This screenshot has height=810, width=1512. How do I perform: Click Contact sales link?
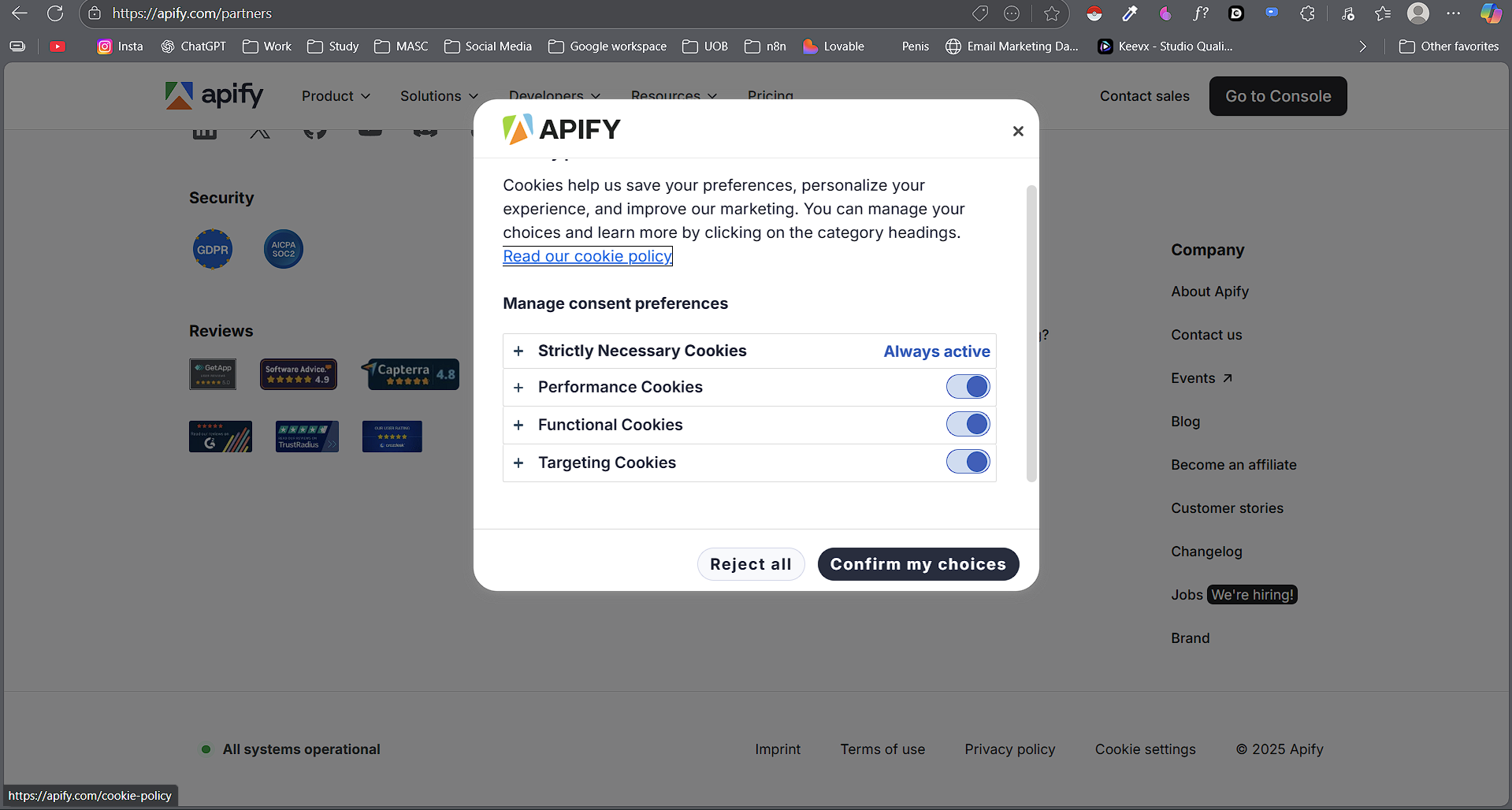click(1145, 96)
